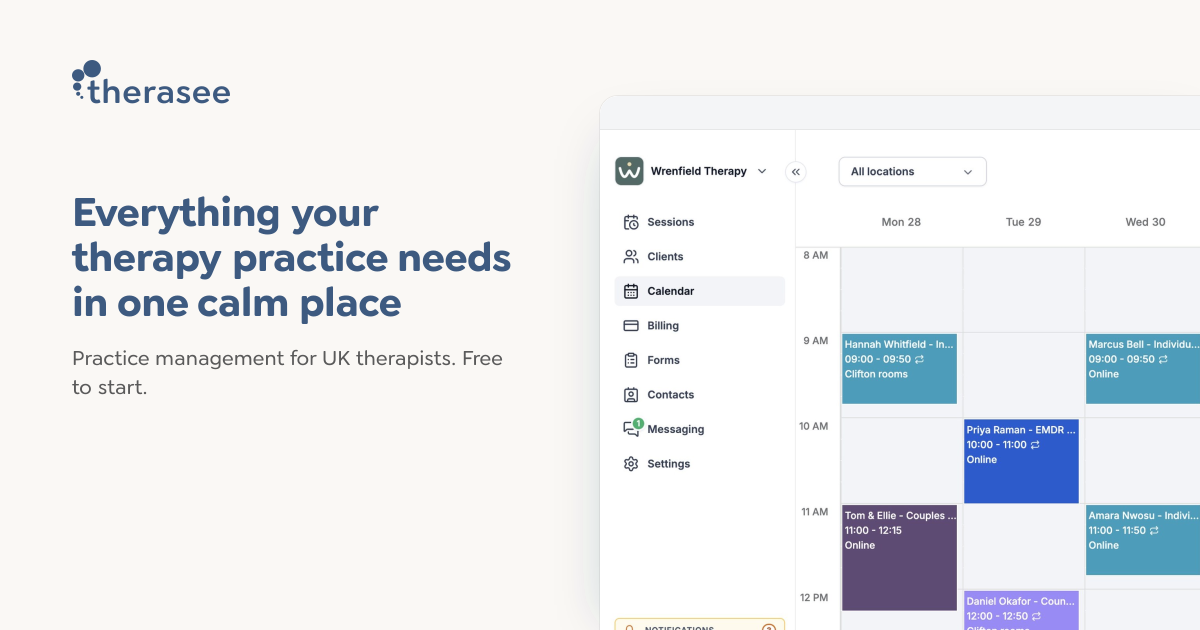Viewport: 1200px width, 630px height.
Task: Click the recurring icon on Hannah Whitfield's session
Action: (x=919, y=359)
